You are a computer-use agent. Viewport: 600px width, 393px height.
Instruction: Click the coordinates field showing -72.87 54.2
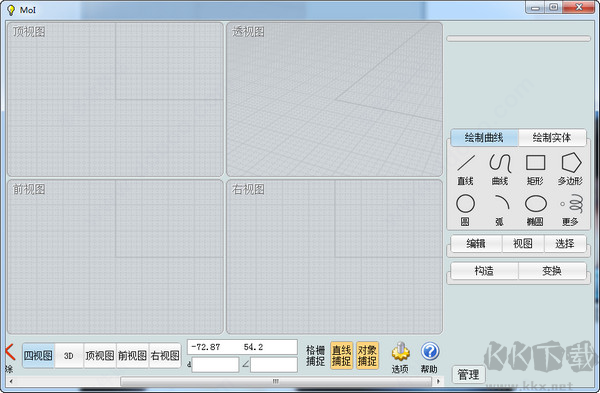[242, 347]
